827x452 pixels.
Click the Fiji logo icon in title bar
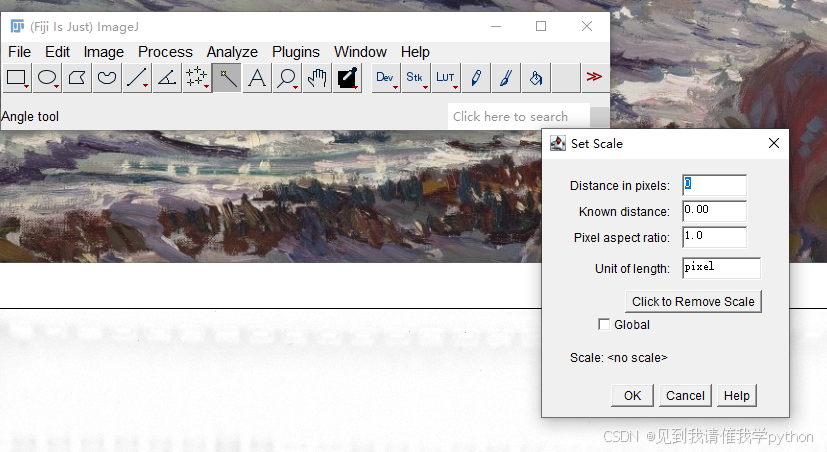[x=17, y=26]
